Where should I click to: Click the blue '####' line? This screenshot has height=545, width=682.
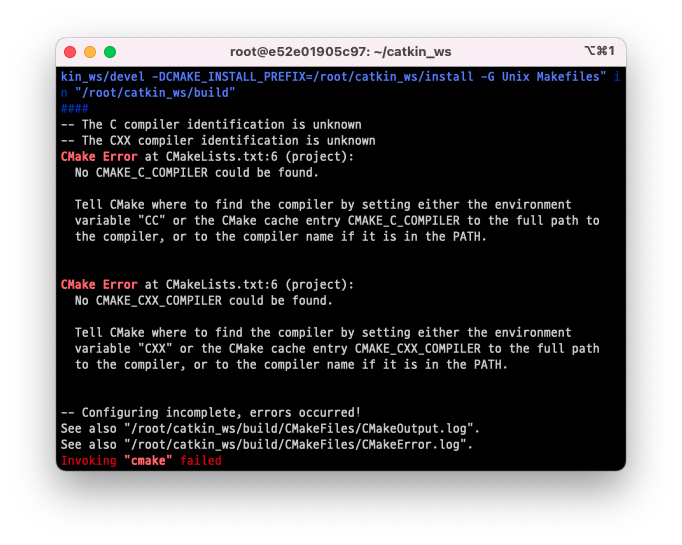[75, 108]
